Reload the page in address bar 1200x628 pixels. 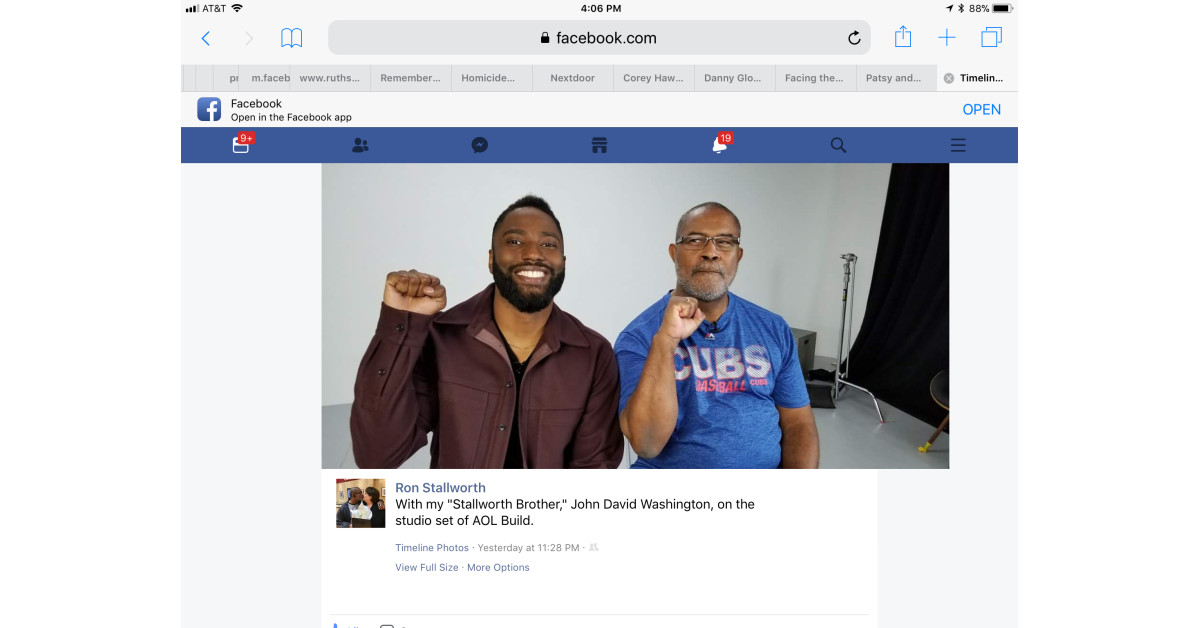[854, 39]
